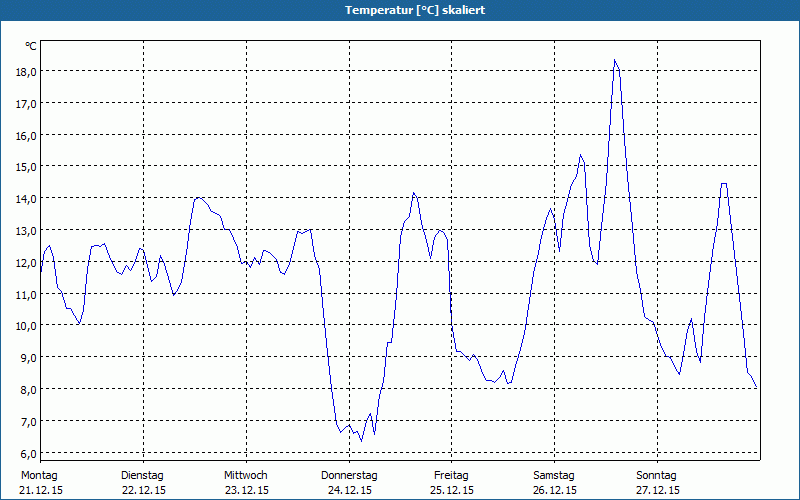The height and width of the screenshot is (500, 800).
Task: Click the Mittwoch day label
Action: click(x=246, y=476)
